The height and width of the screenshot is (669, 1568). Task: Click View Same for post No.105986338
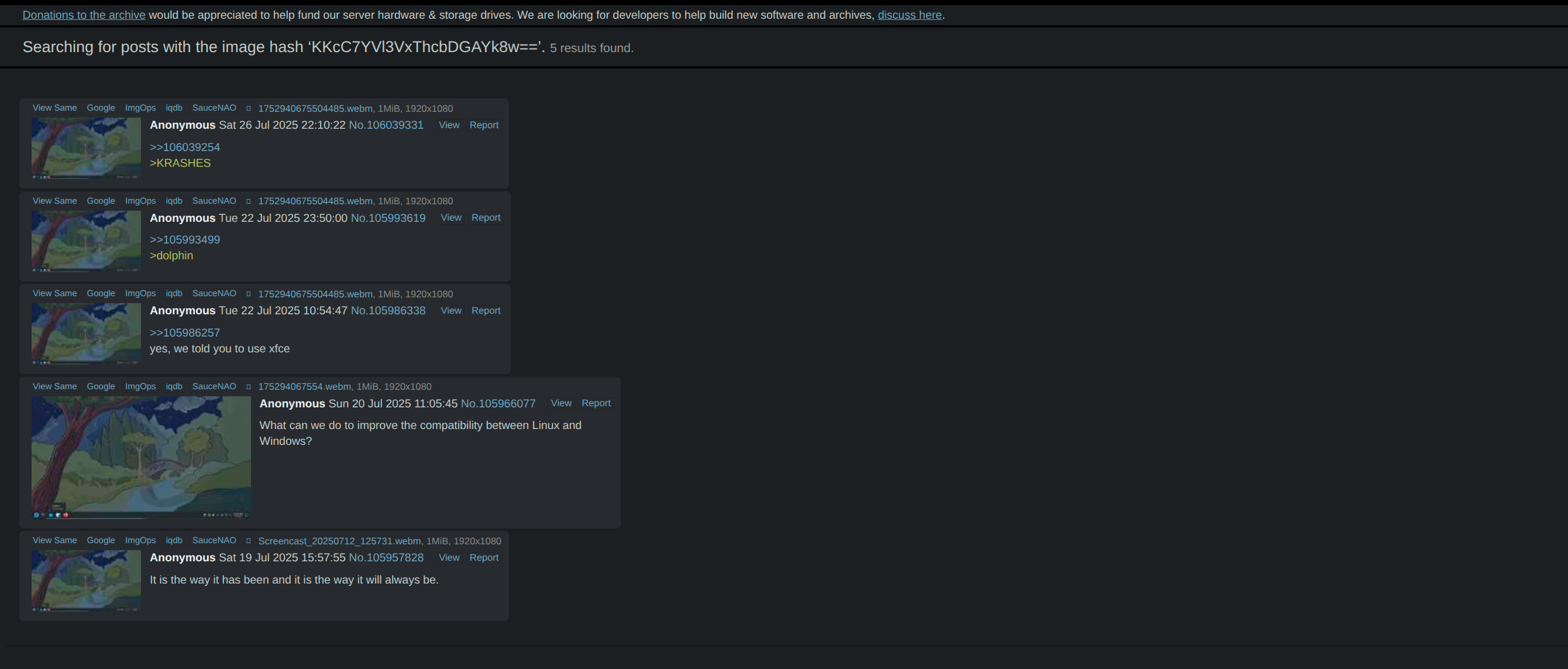point(55,293)
